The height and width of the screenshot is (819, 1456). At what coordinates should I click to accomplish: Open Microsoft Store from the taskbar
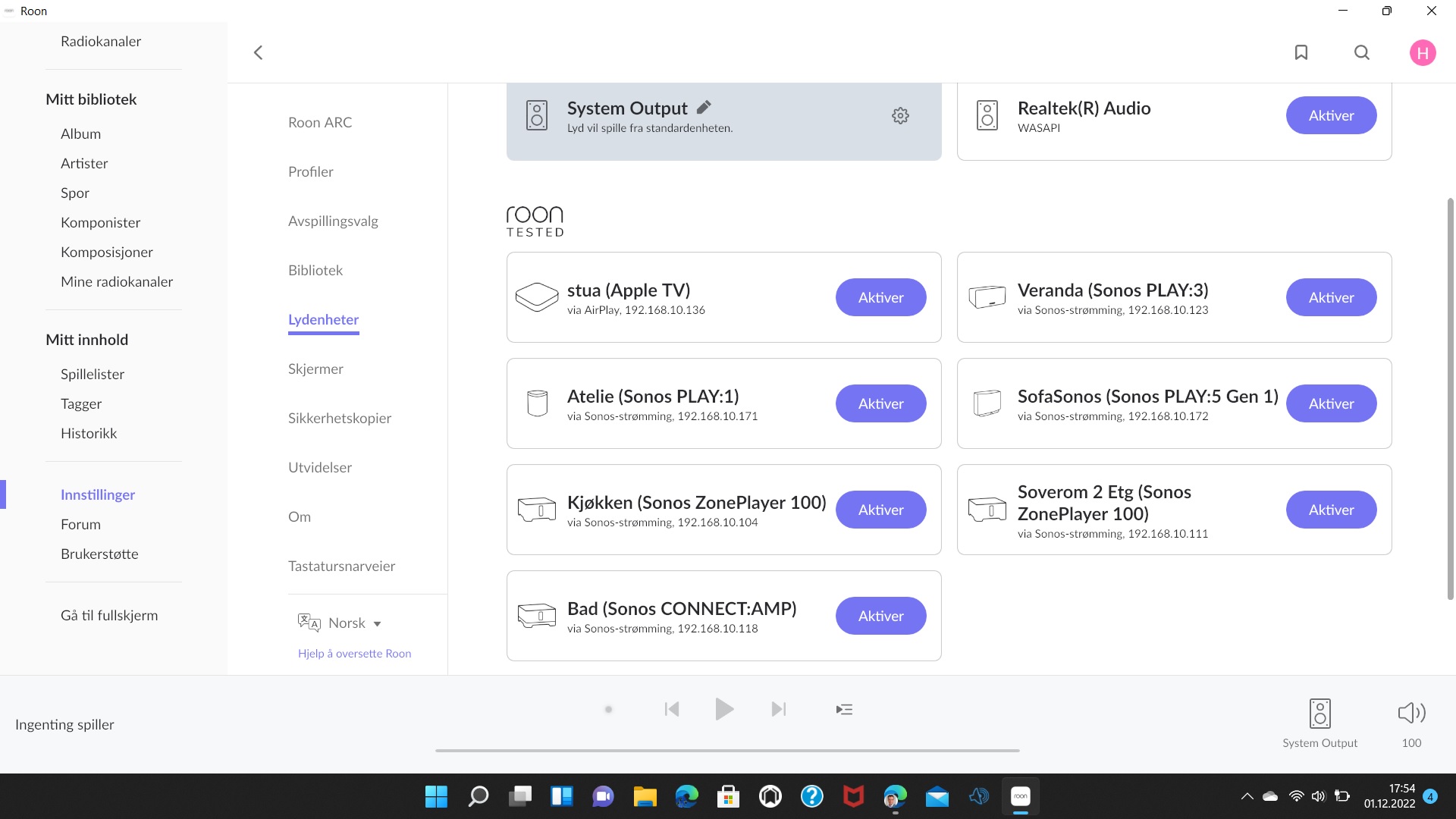[728, 796]
